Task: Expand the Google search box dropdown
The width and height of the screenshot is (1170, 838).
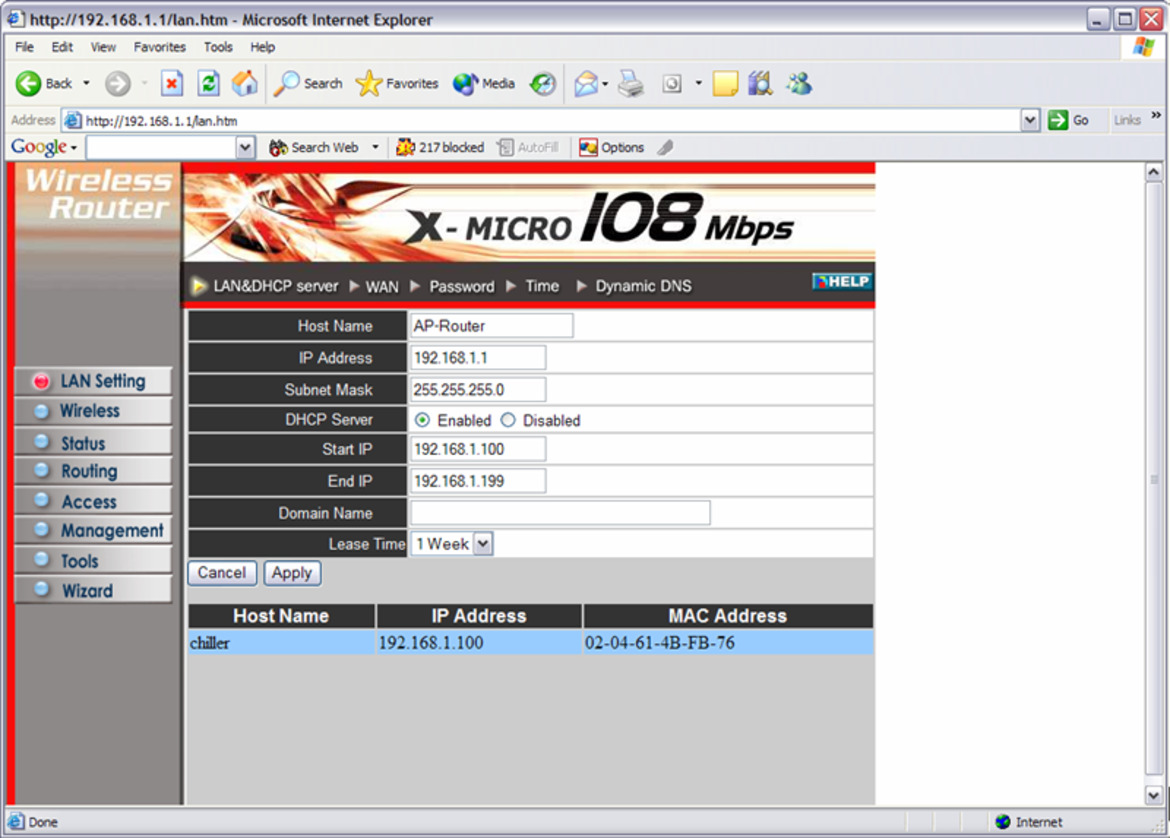Action: pos(245,148)
